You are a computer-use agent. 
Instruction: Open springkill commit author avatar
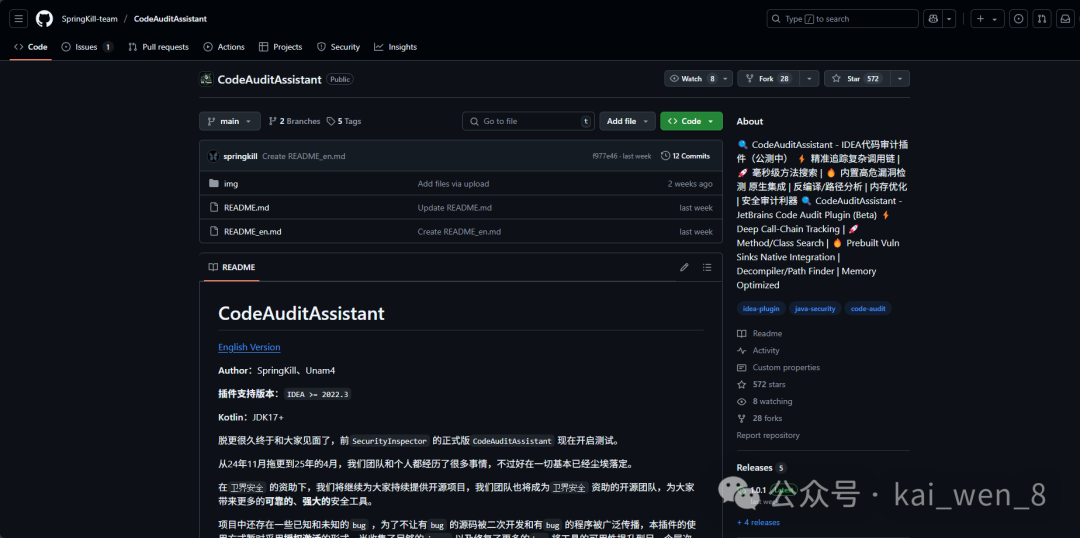214,156
